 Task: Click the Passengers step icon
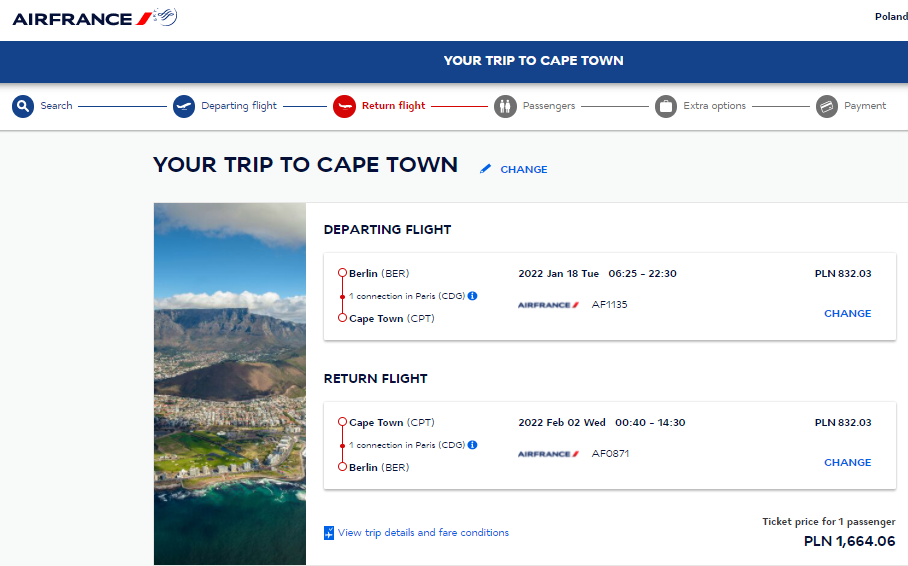(506, 107)
